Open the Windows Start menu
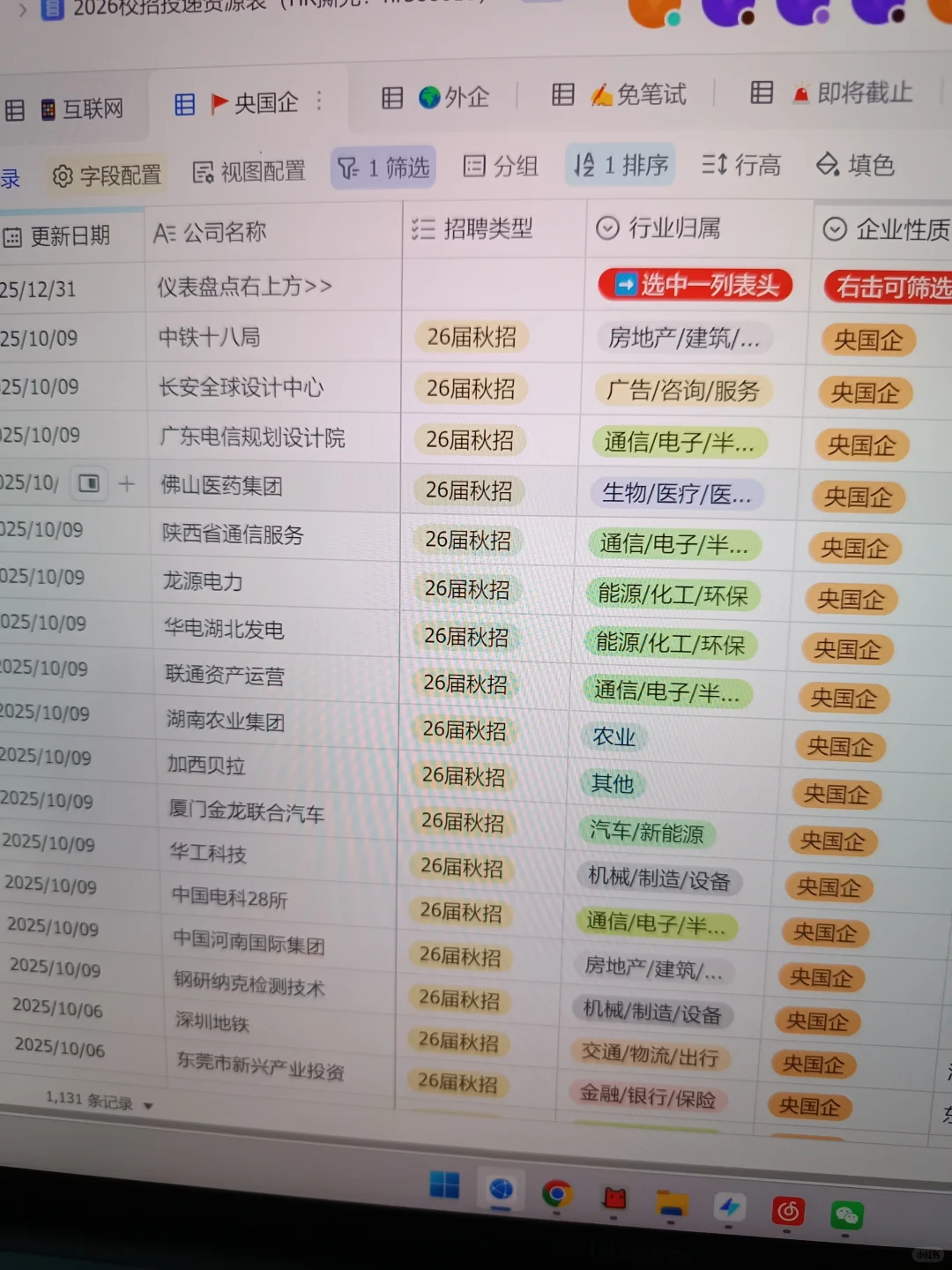The image size is (952, 1270). coord(444,1185)
